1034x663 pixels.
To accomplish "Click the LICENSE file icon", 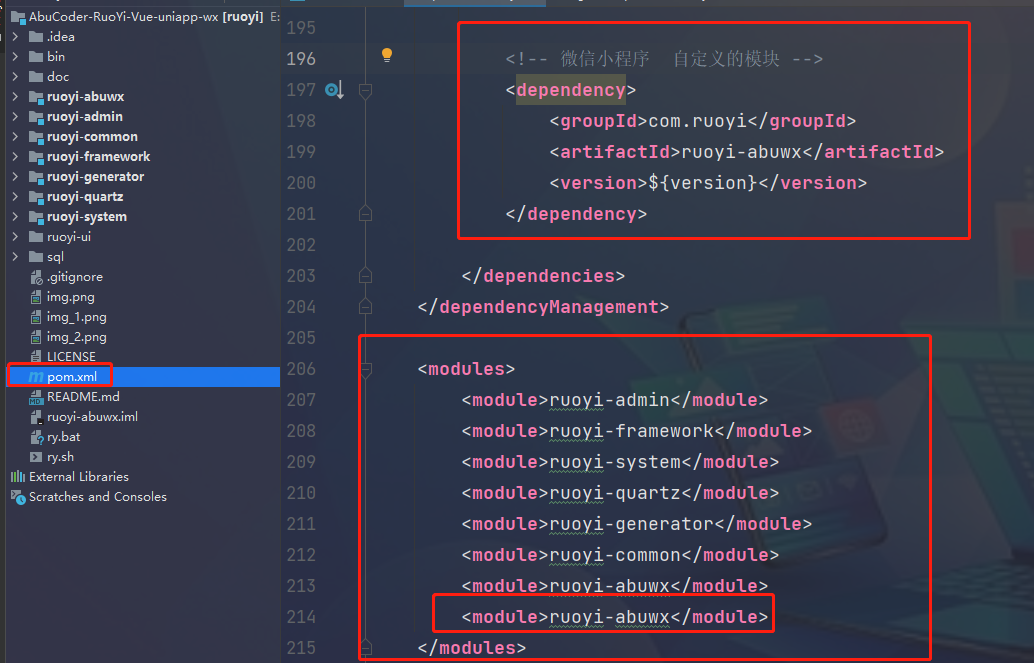I will tap(36, 357).
